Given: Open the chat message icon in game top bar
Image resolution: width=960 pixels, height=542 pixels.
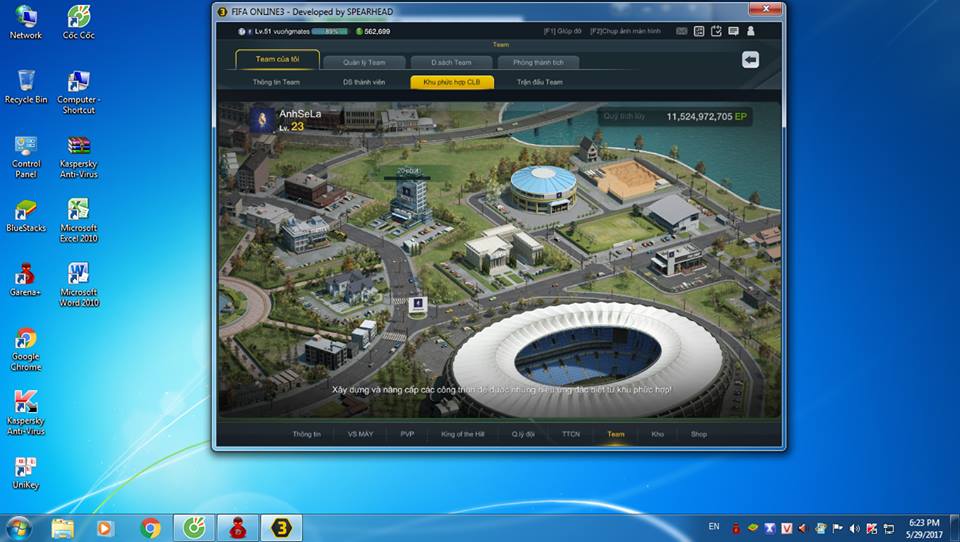Looking at the screenshot, I should pos(733,31).
